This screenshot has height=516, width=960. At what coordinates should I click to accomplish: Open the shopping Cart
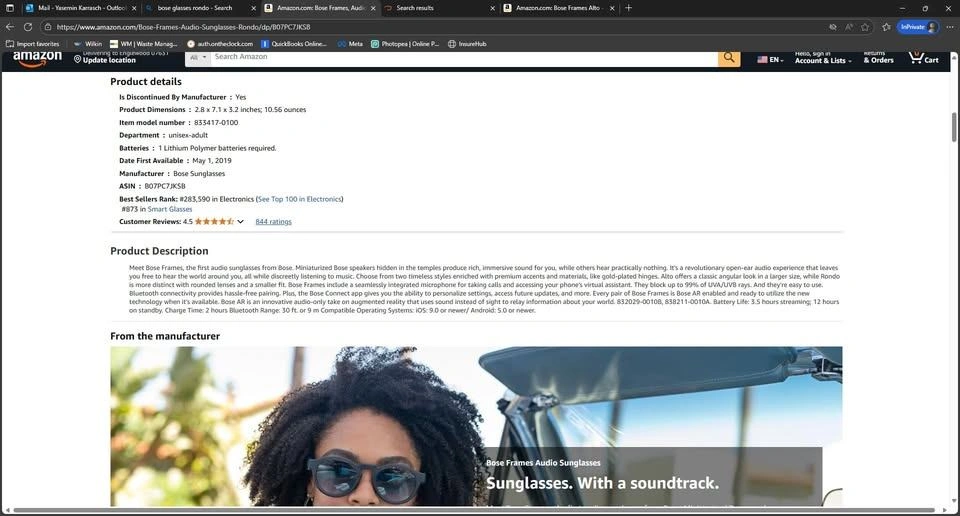pos(922,58)
